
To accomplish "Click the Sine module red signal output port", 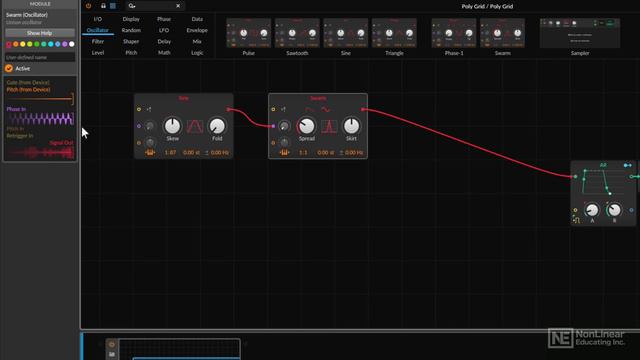I will [x=229, y=109].
